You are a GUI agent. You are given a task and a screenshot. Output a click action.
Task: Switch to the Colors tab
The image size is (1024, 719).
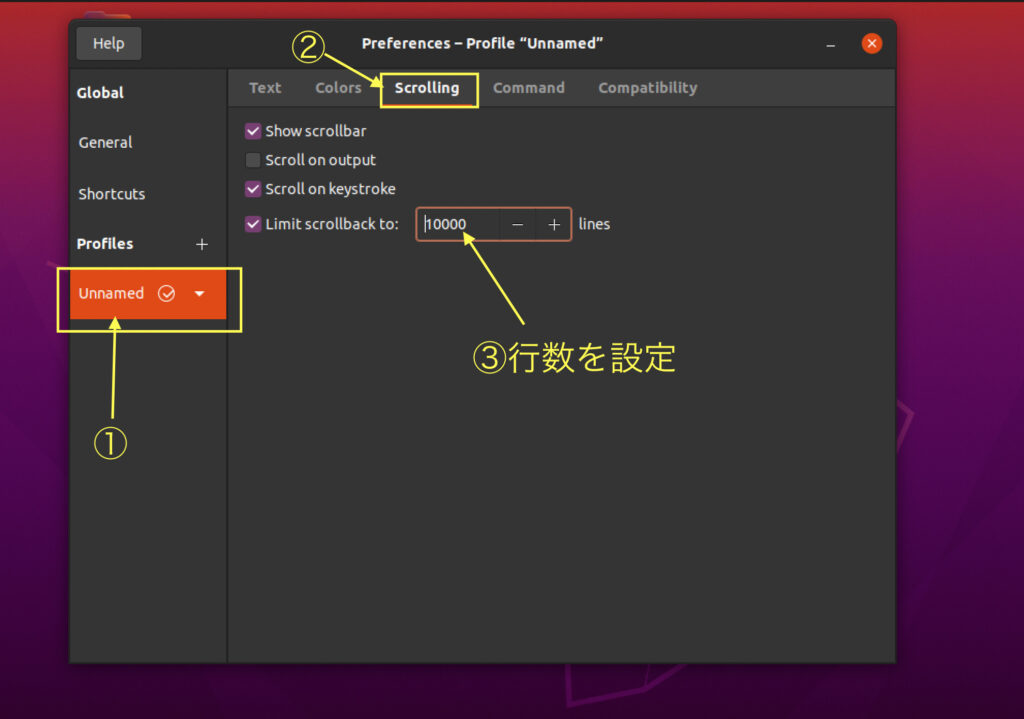point(338,88)
